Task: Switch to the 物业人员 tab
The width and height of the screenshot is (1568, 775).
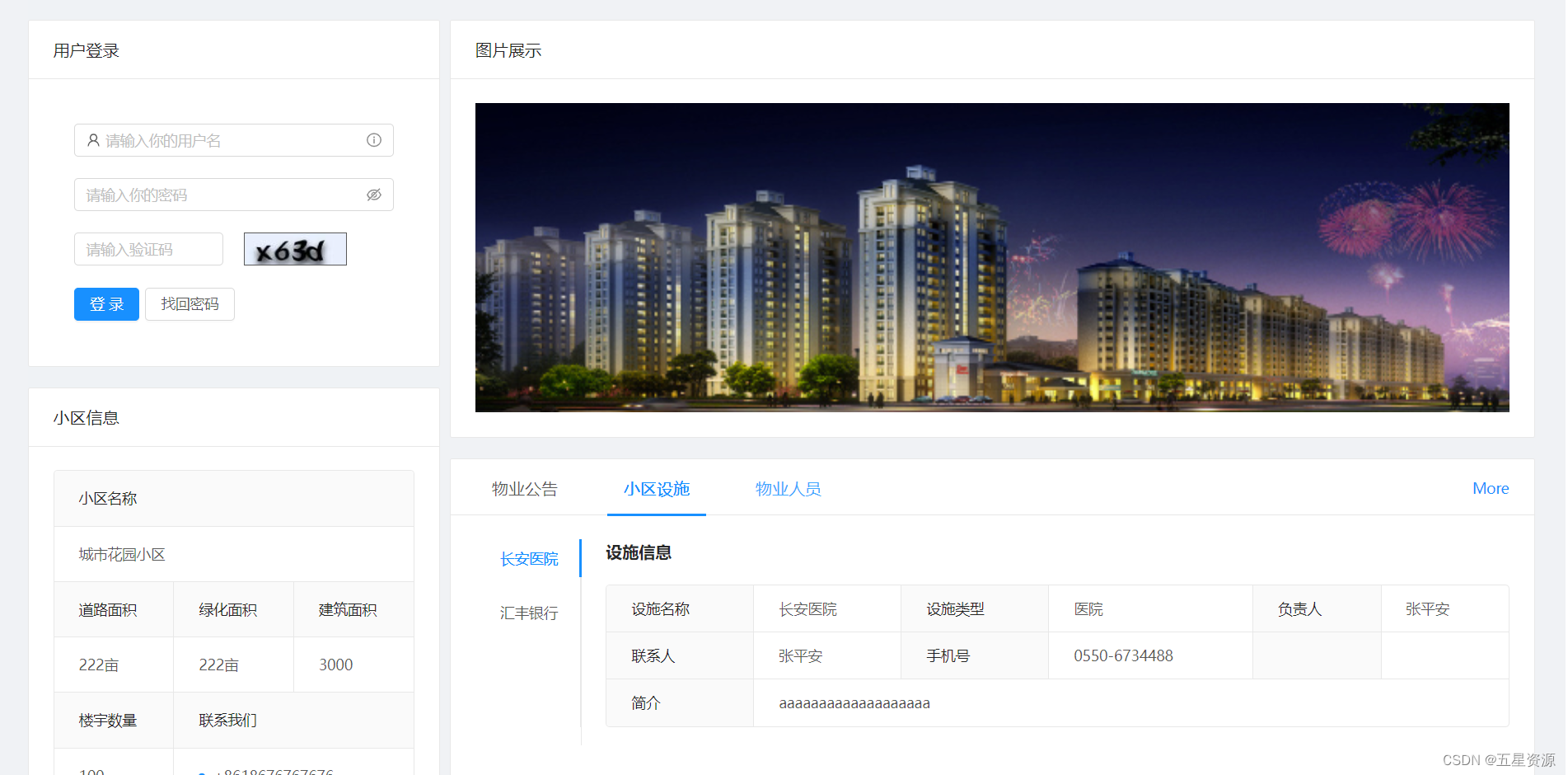Action: coord(789,489)
